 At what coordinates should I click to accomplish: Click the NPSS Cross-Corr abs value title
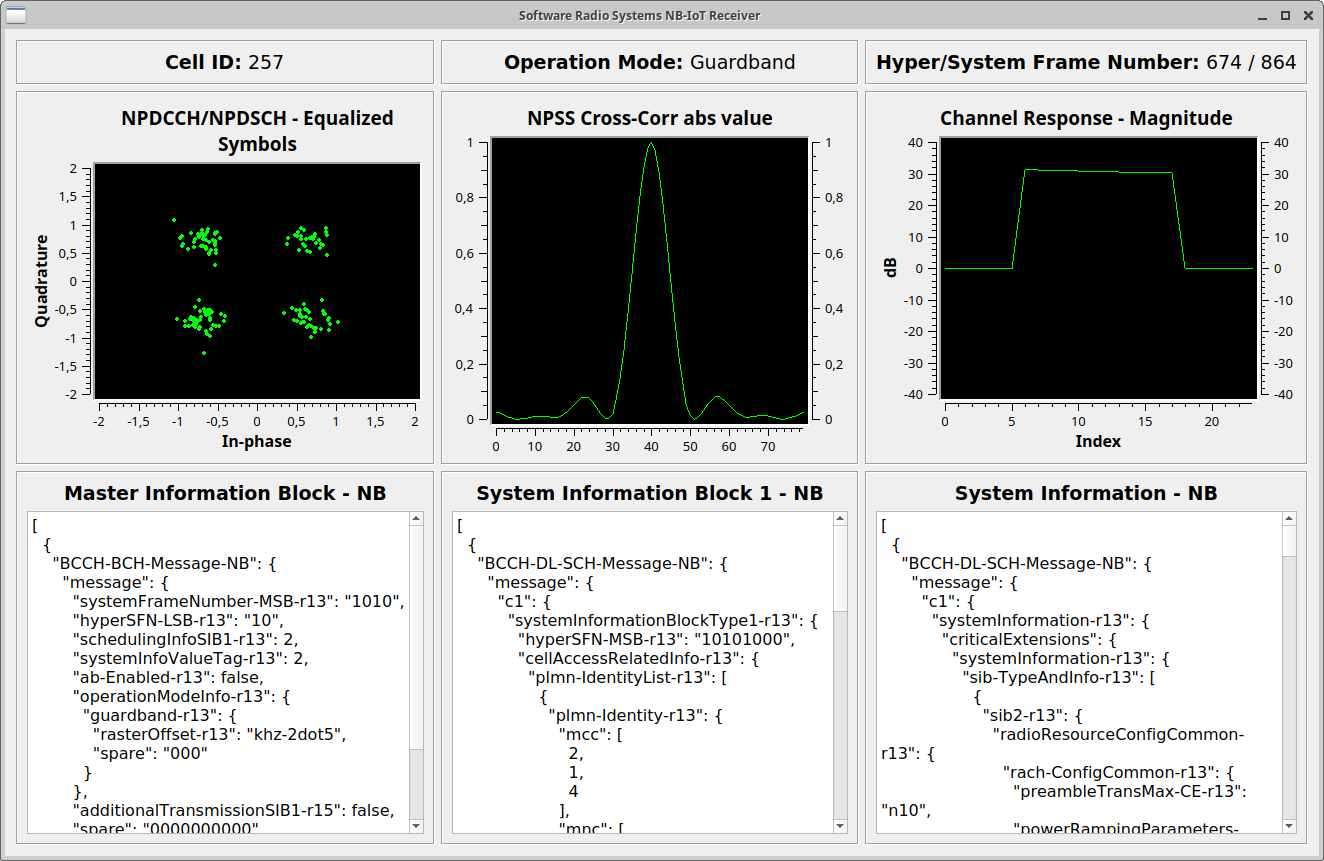click(649, 118)
